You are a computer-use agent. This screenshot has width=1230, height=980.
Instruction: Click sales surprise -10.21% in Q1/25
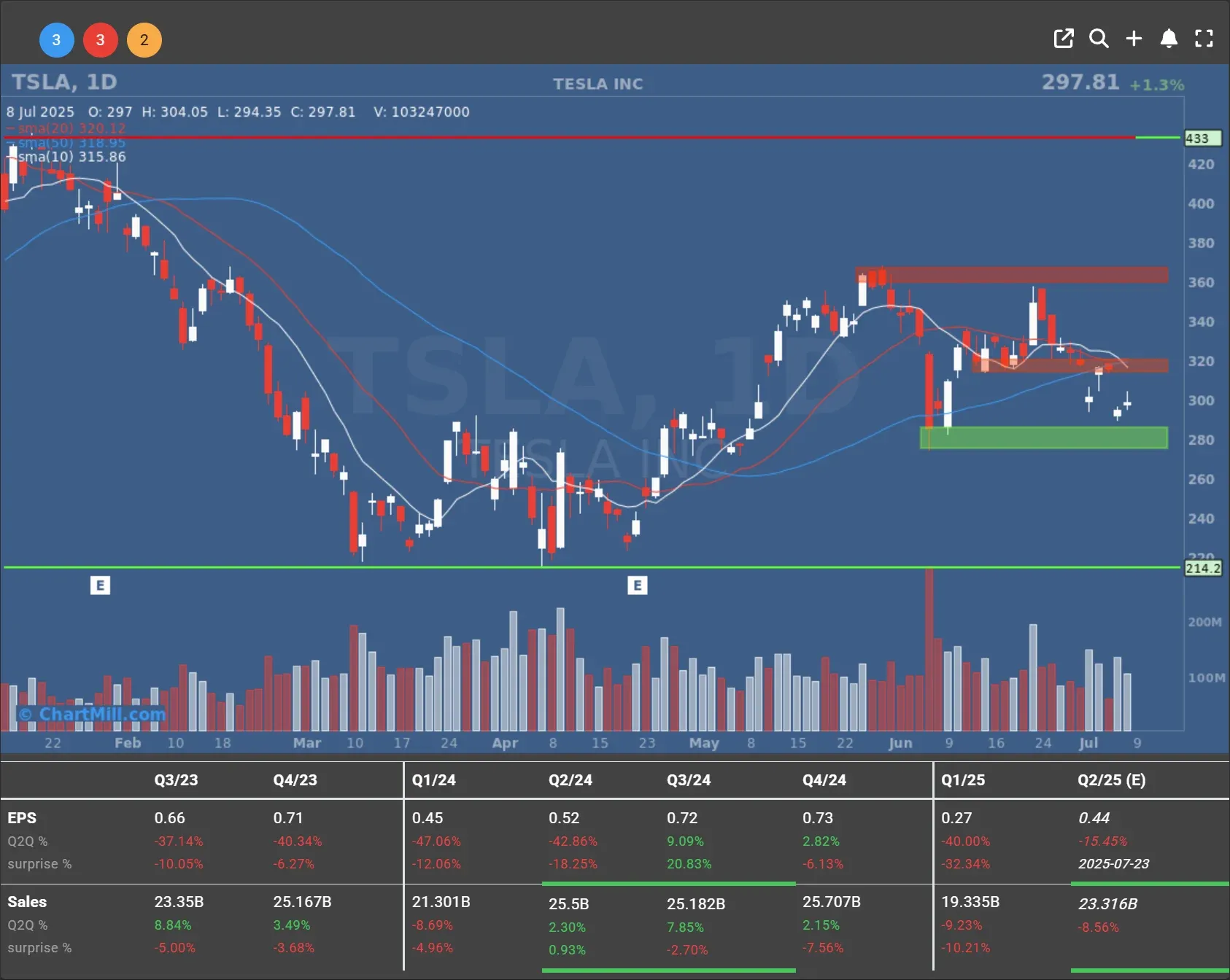click(x=965, y=948)
